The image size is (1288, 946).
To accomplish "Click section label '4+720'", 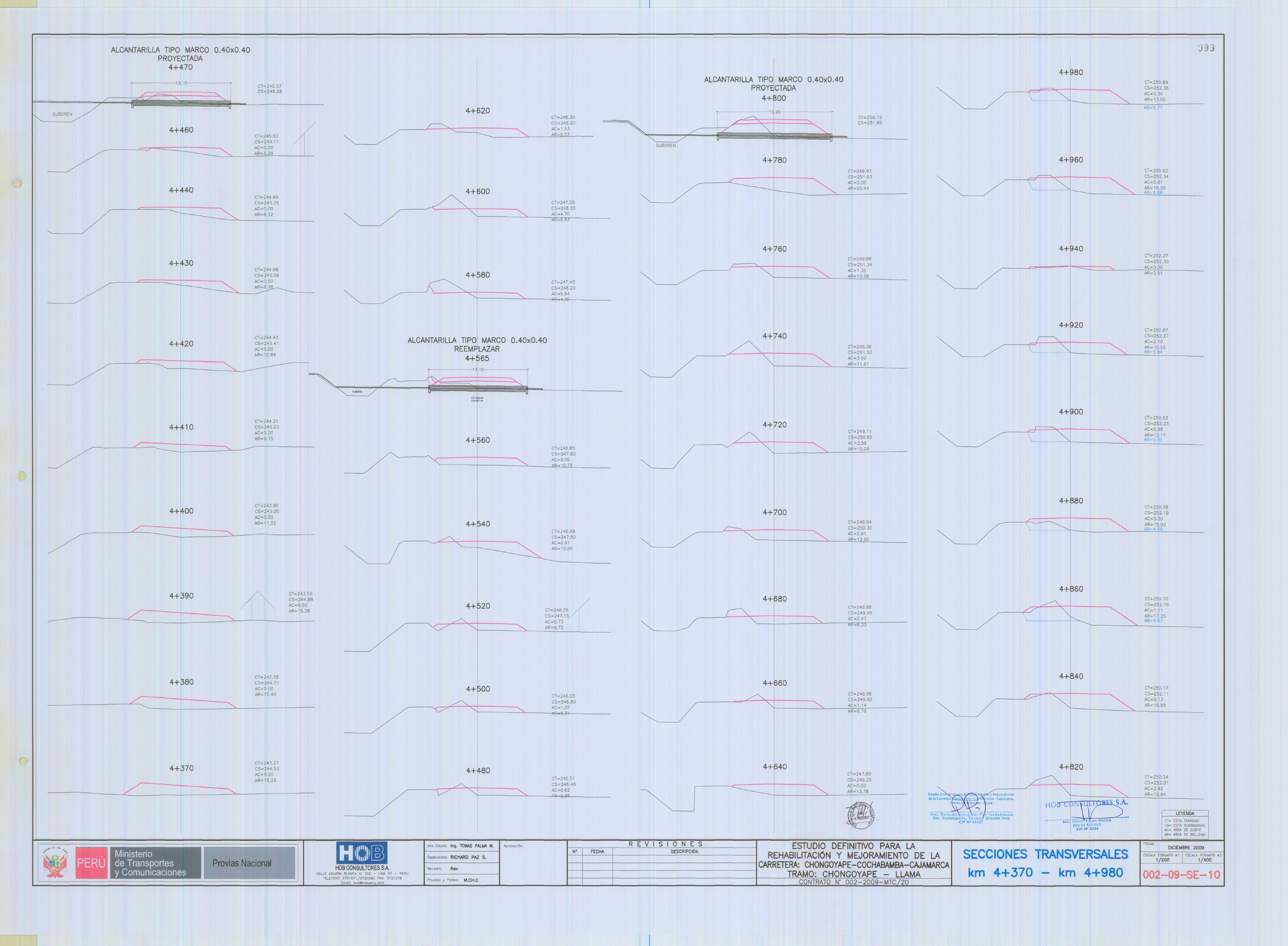I will pos(774,425).
